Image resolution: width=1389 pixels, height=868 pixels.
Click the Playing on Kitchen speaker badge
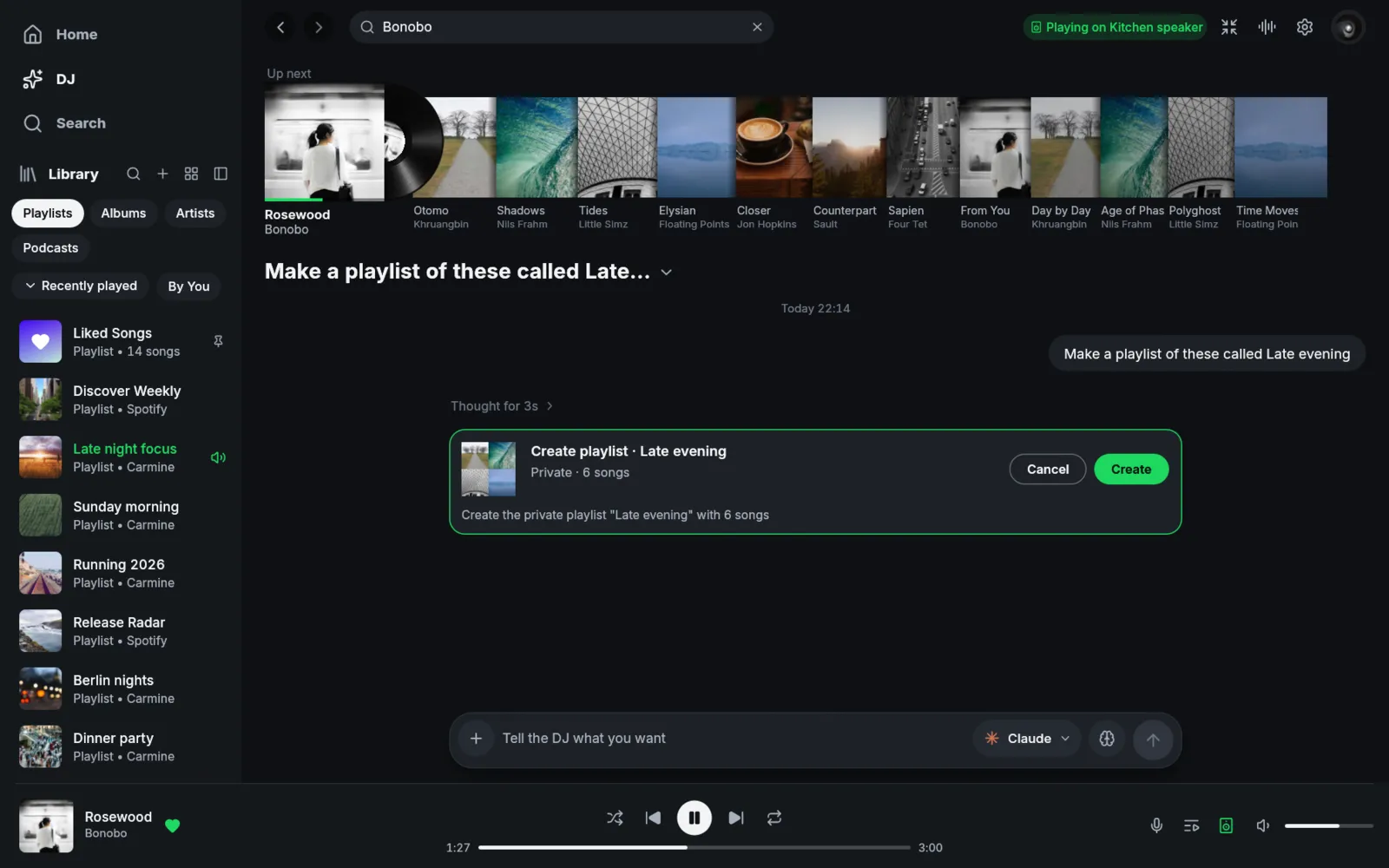tap(1116, 27)
